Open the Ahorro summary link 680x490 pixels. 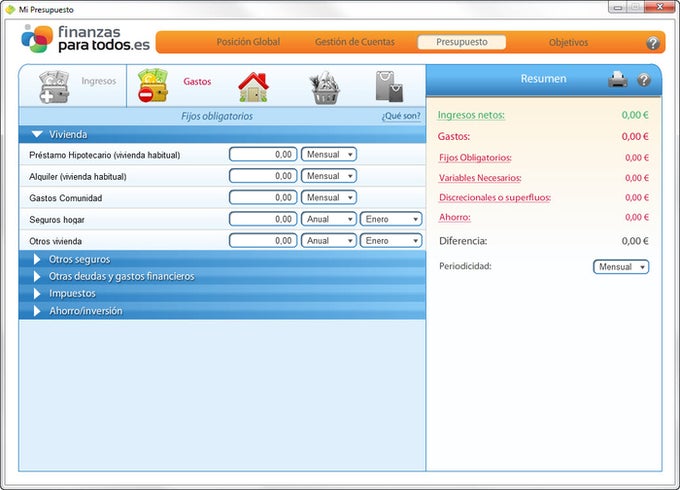pos(454,217)
